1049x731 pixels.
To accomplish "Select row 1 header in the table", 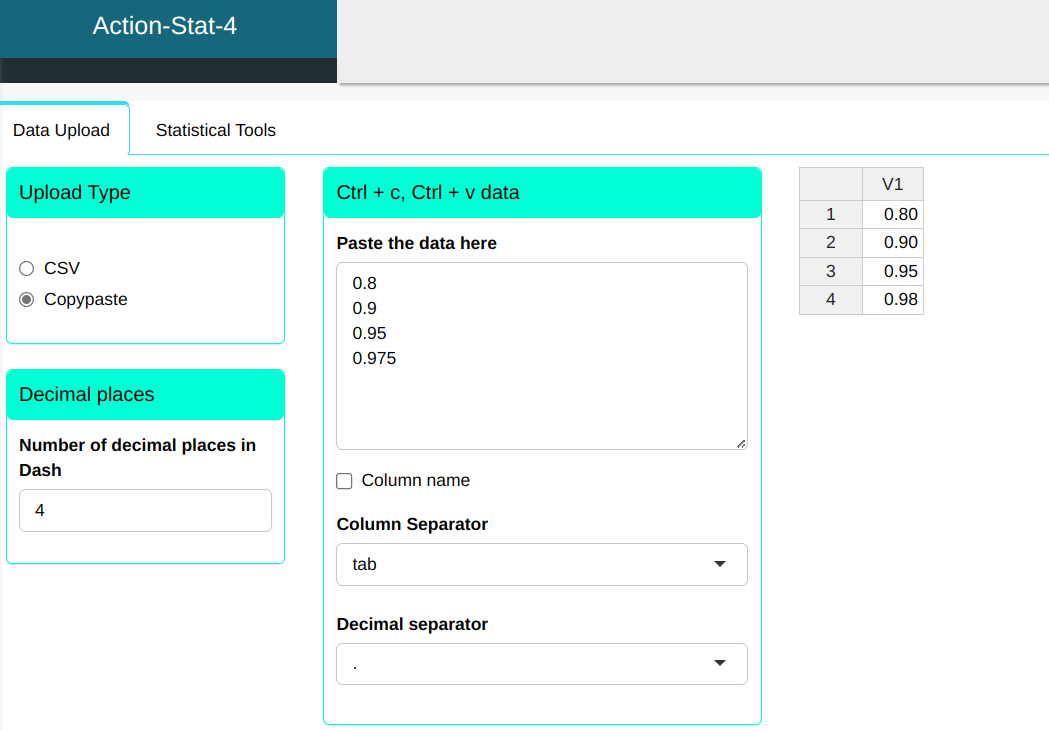I will [830, 214].
